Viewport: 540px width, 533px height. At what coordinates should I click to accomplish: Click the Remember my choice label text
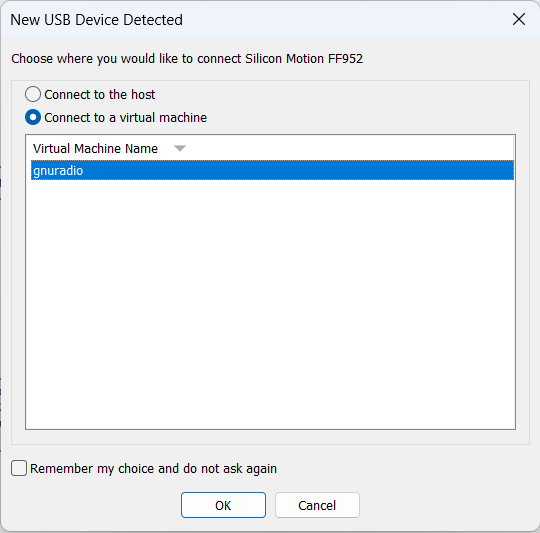click(153, 469)
